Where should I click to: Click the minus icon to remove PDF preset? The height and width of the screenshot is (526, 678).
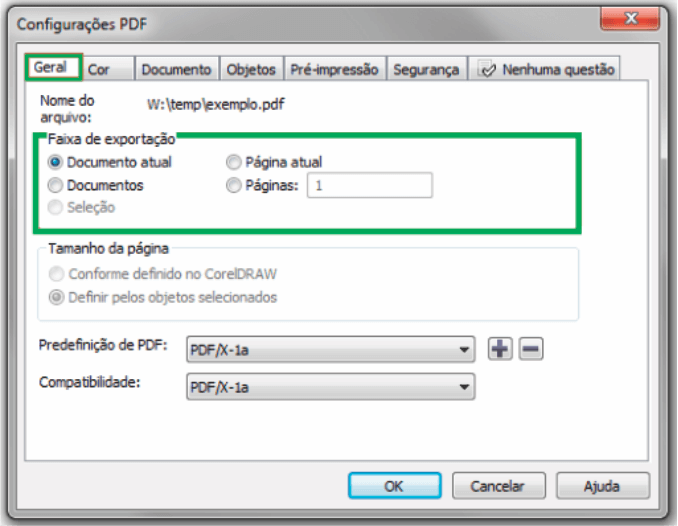[x=531, y=349]
